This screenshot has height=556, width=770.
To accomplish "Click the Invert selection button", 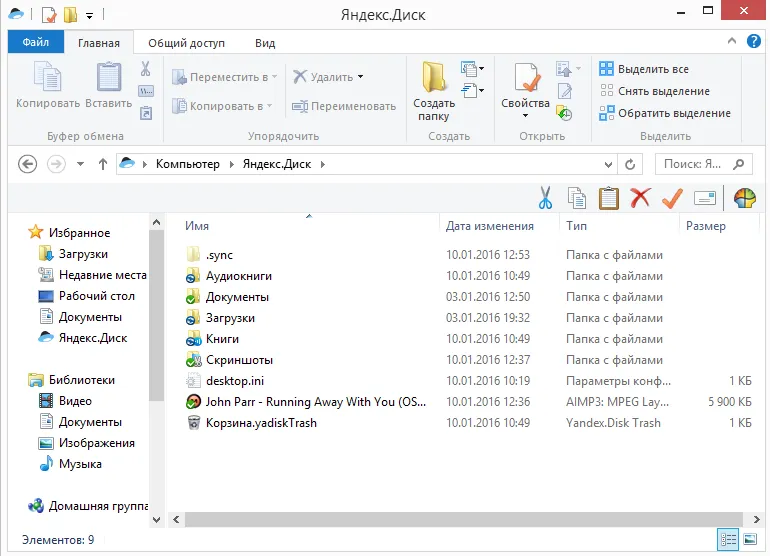I will (665, 113).
